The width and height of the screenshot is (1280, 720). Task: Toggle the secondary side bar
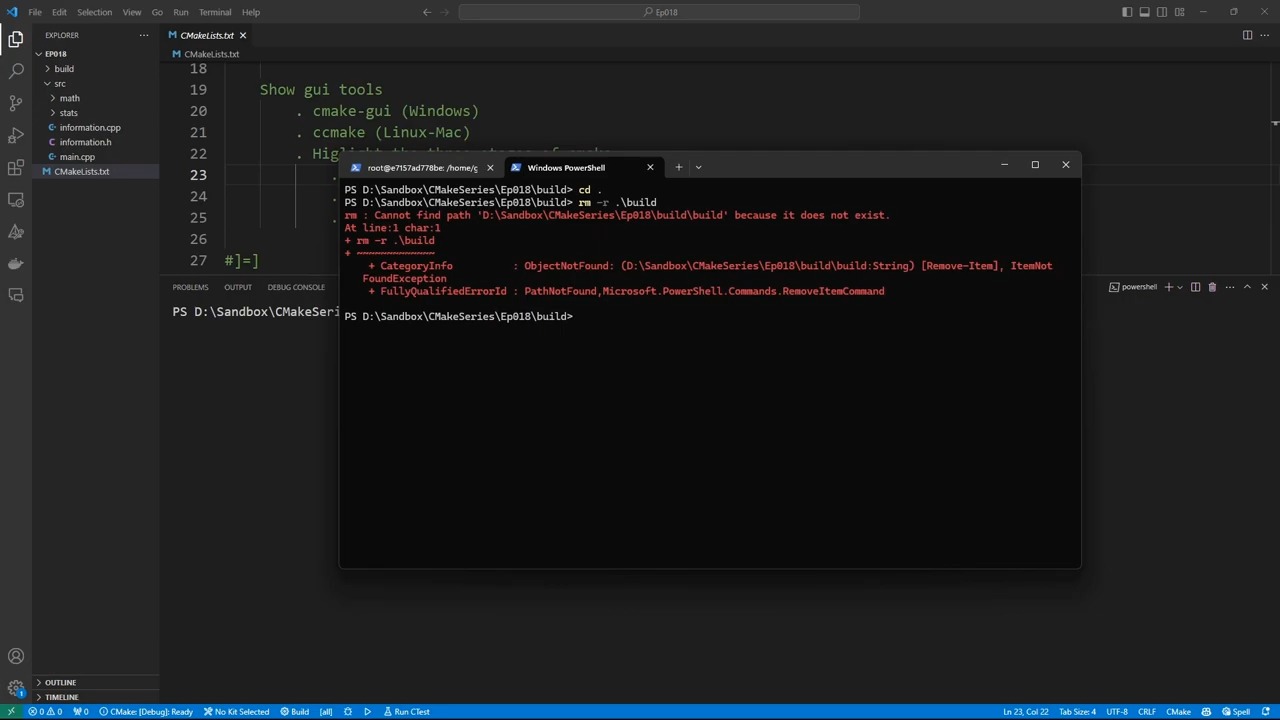click(1162, 12)
